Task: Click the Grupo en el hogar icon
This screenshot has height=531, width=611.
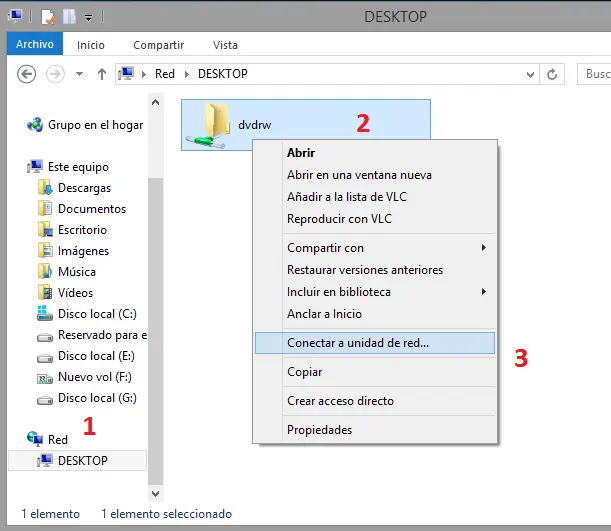Action: (x=35, y=125)
